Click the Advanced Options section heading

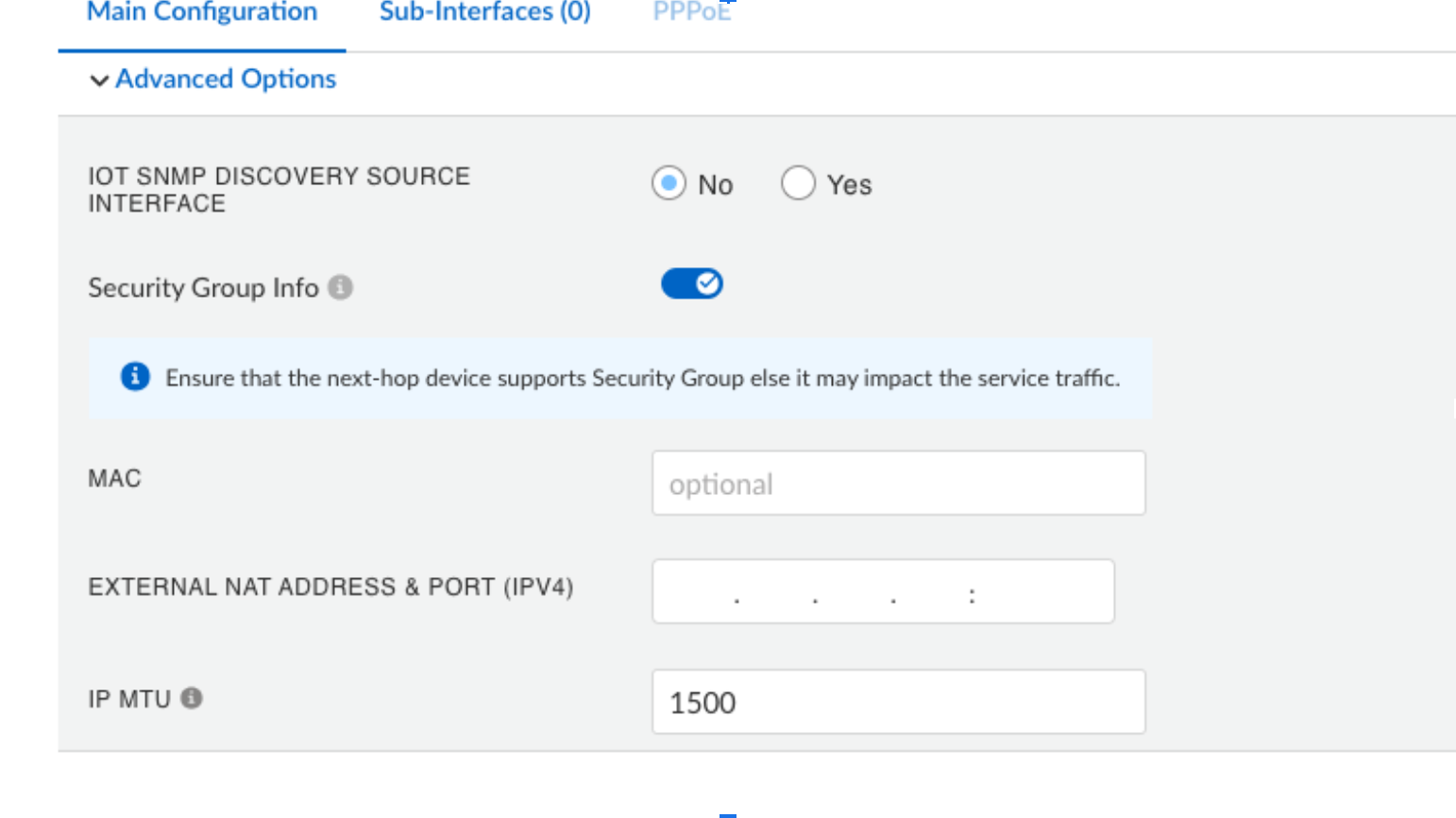point(226,79)
